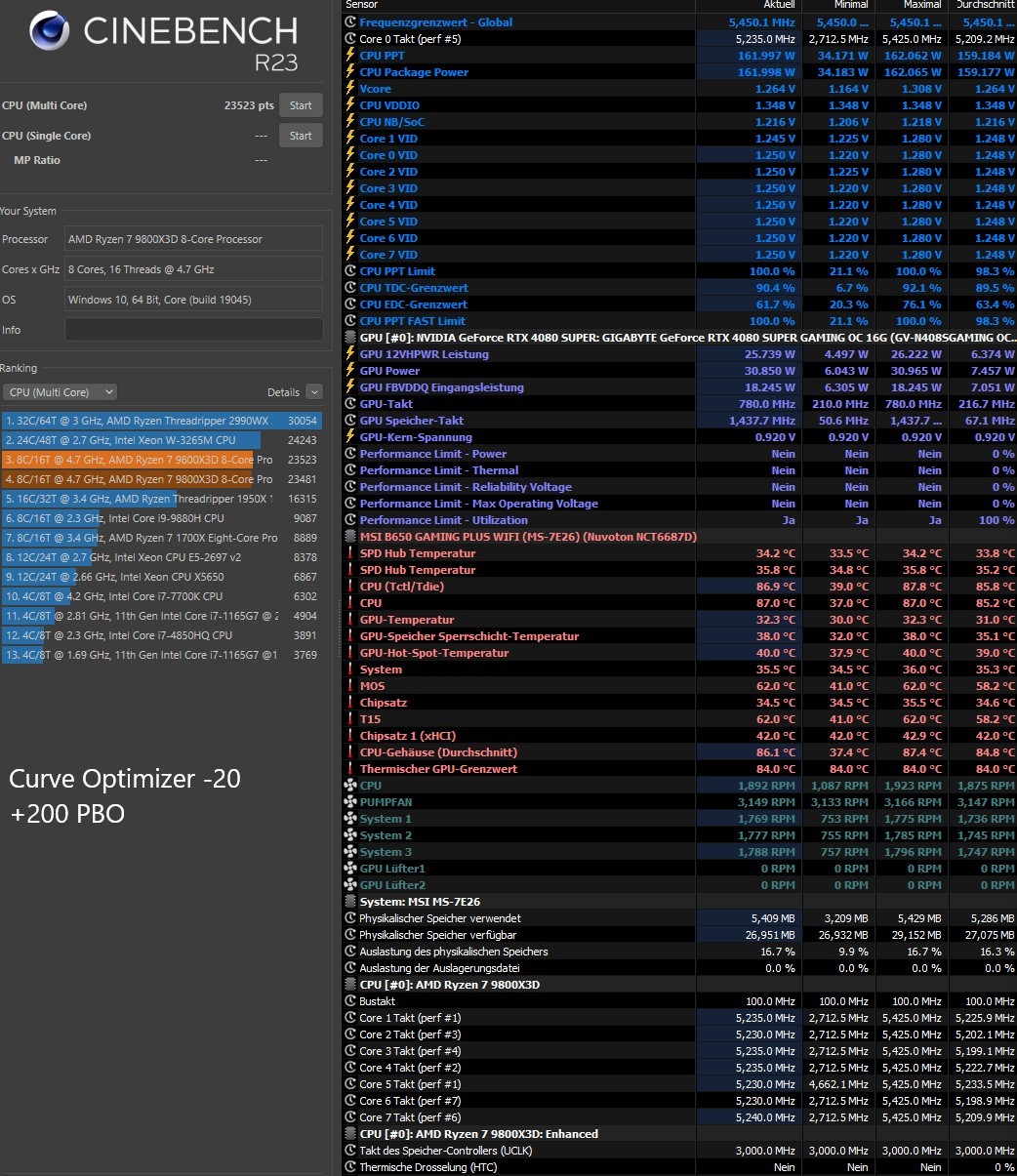Click icon of Performance Limit - Power
1017x1176 pixels.
[351, 454]
